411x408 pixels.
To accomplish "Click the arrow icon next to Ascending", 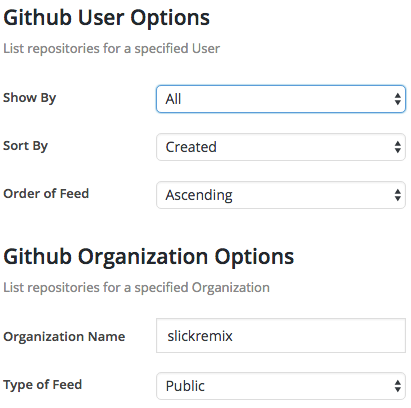I will click(x=397, y=195).
